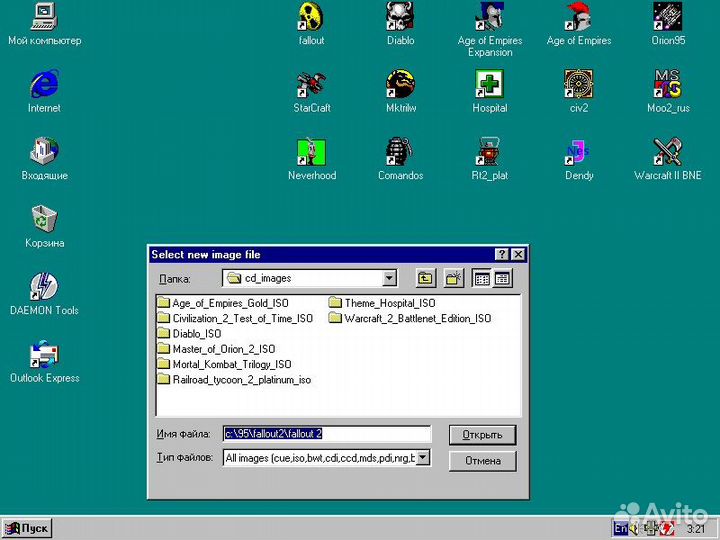Image resolution: width=720 pixels, height=540 pixels.
Task: Click the Открыть button
Action: pyautogui.click(x=483, y=434)
